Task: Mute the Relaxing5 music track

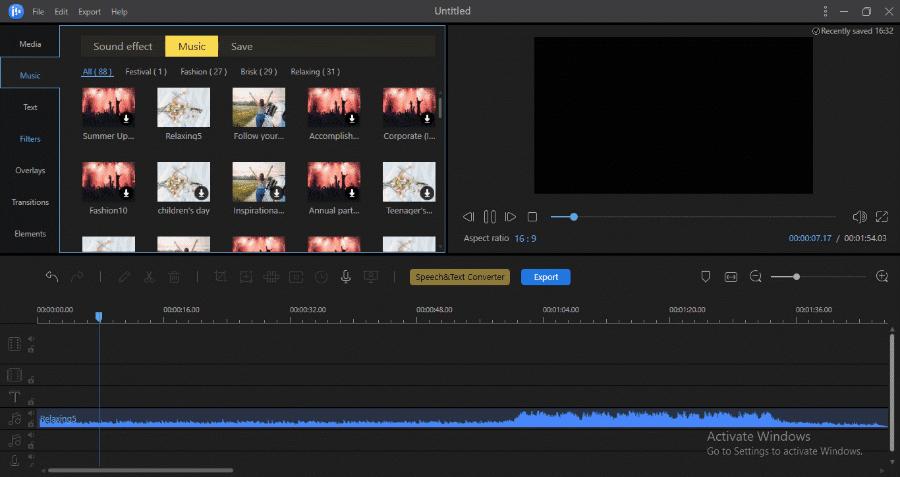Action: click(x=30, y=414)
